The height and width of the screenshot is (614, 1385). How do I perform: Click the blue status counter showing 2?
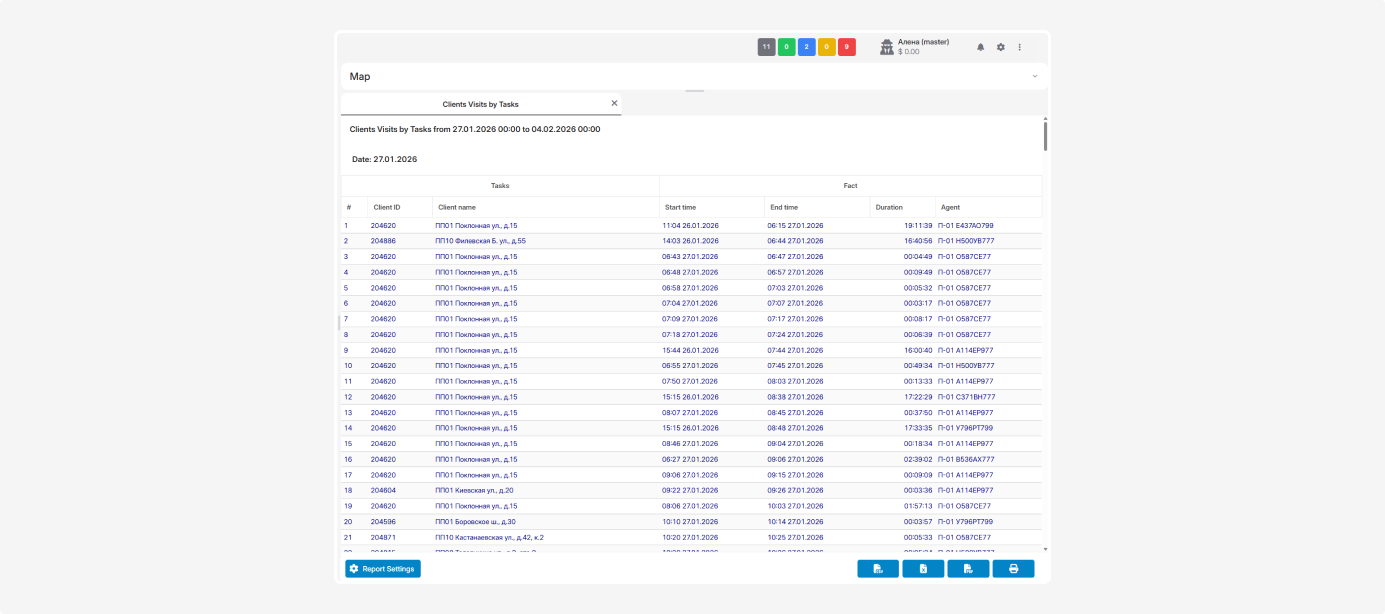[807, 47]
